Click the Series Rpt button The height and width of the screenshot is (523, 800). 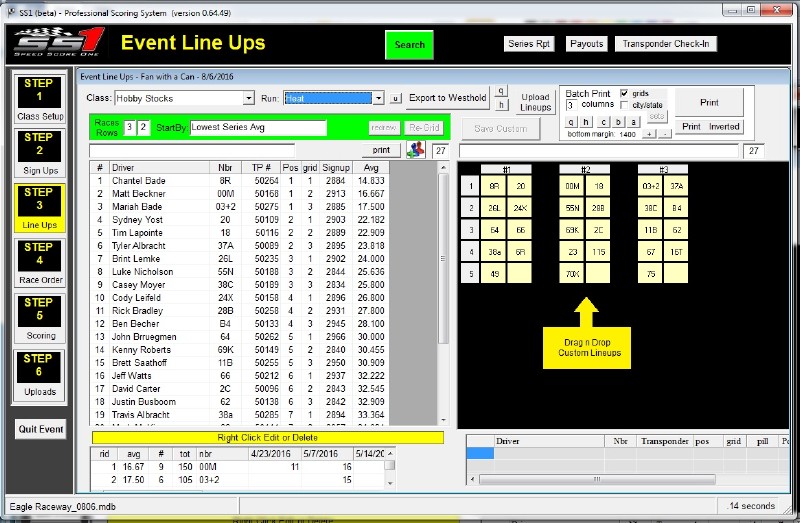pos(530,44)
